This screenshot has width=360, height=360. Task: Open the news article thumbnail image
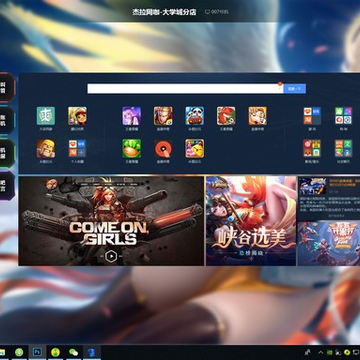point(312,186)
